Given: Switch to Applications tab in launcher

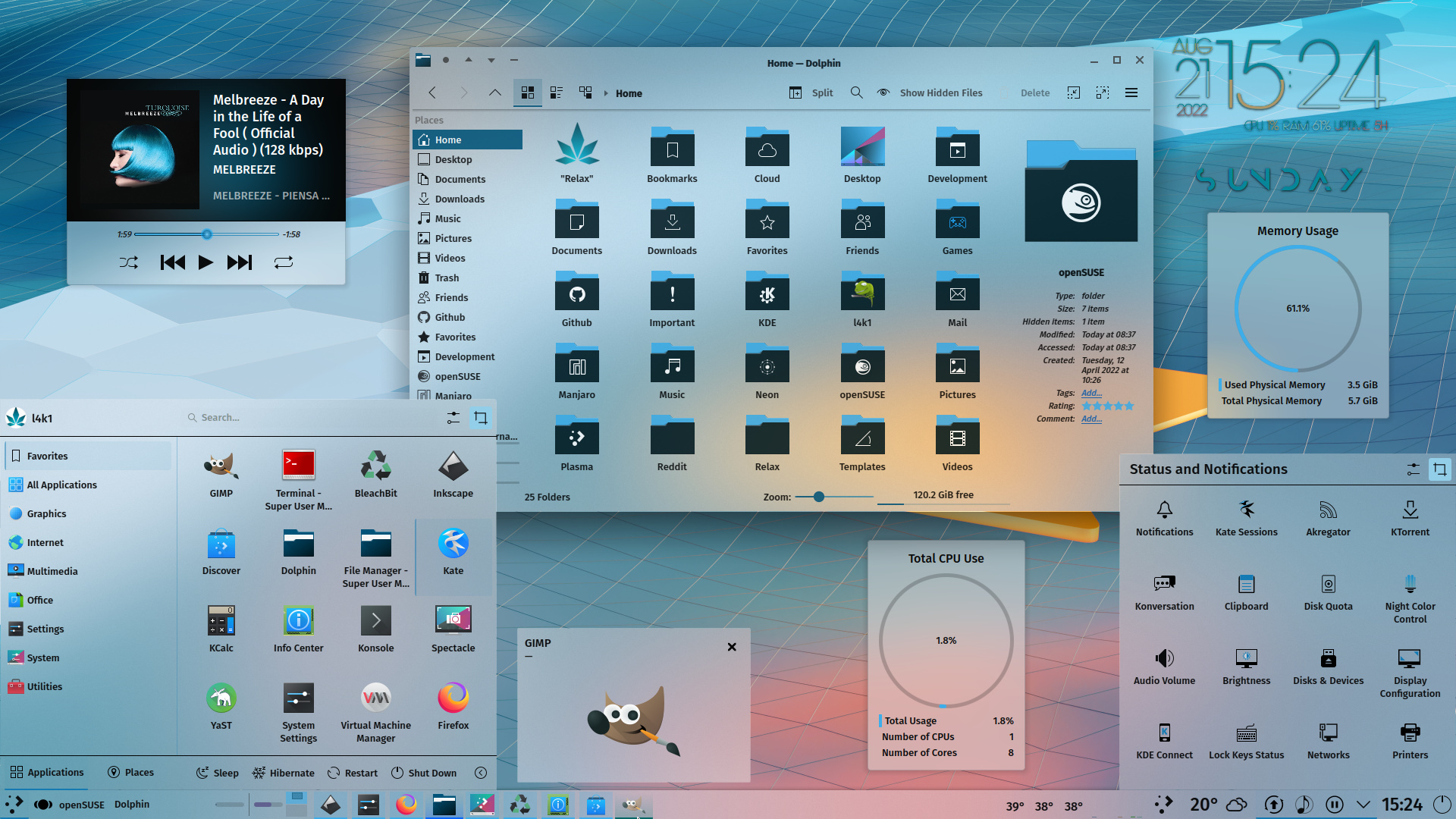Looking at the screenshot, I should coord(47,772).
